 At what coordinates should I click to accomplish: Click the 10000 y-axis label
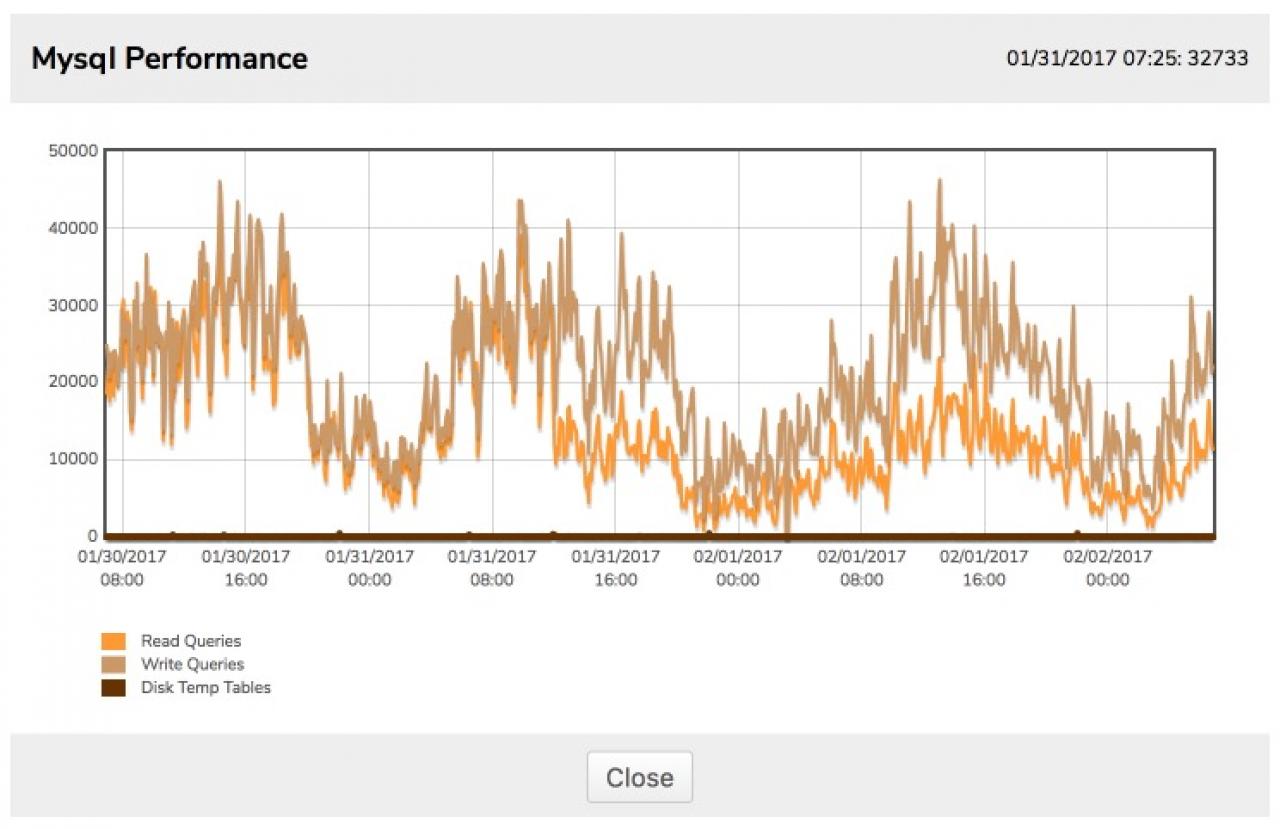(x=73, y=459)
